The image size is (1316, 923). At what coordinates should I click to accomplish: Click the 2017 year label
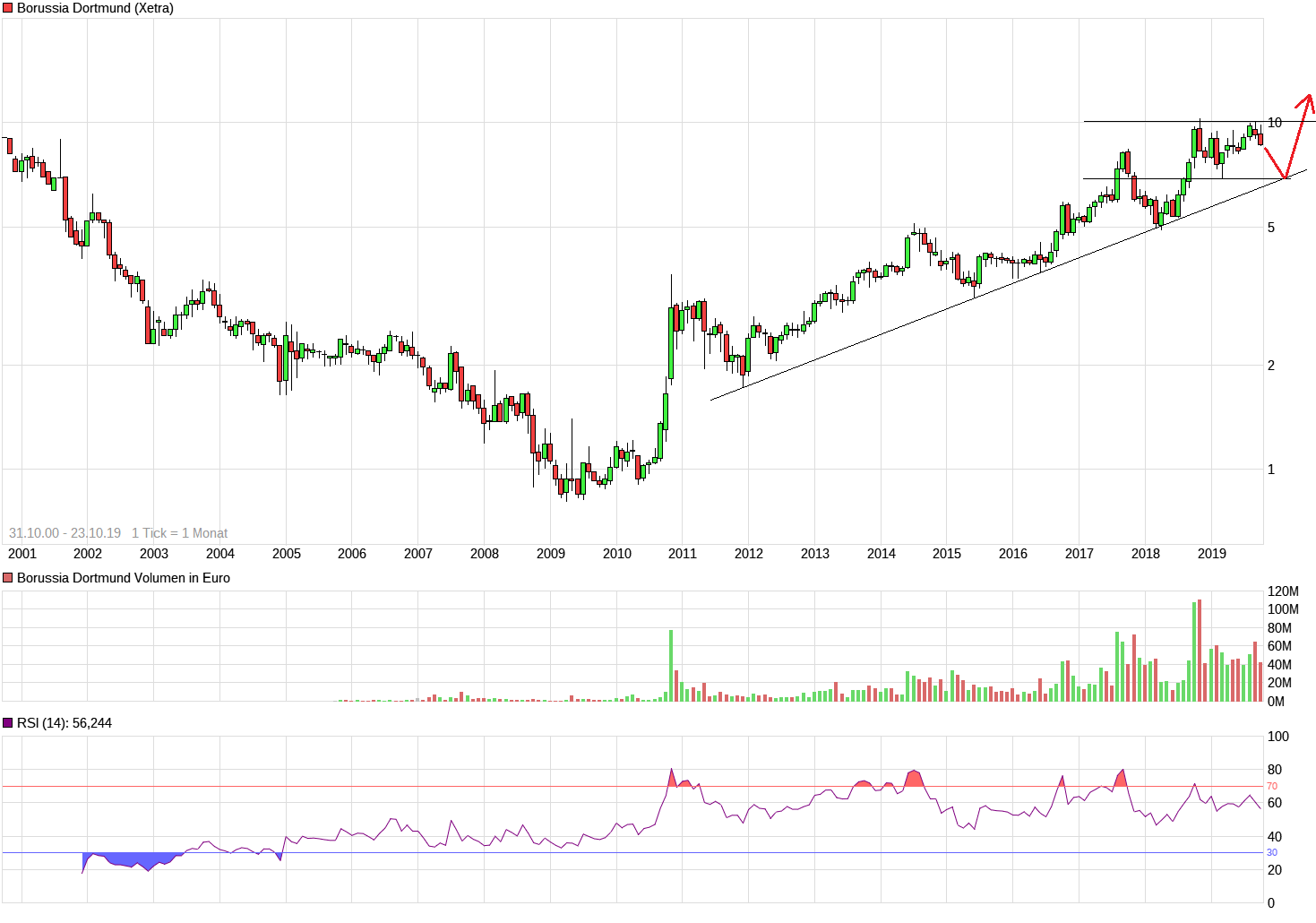[x=1079, y=554]
